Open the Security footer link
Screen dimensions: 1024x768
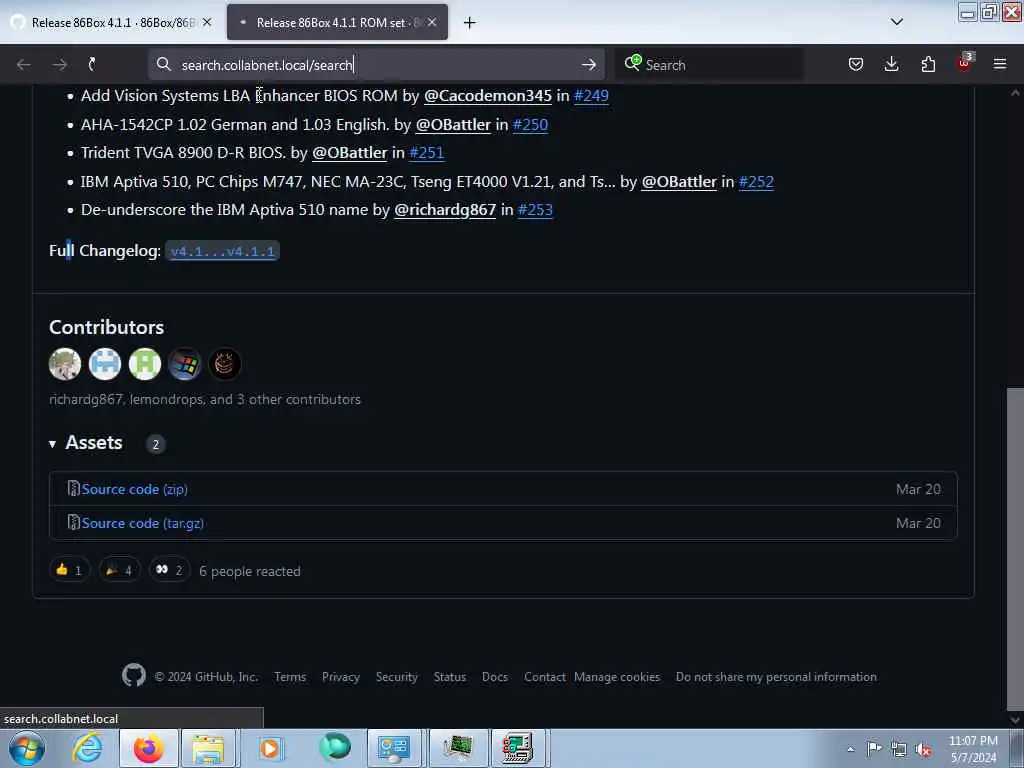[396, 677]
